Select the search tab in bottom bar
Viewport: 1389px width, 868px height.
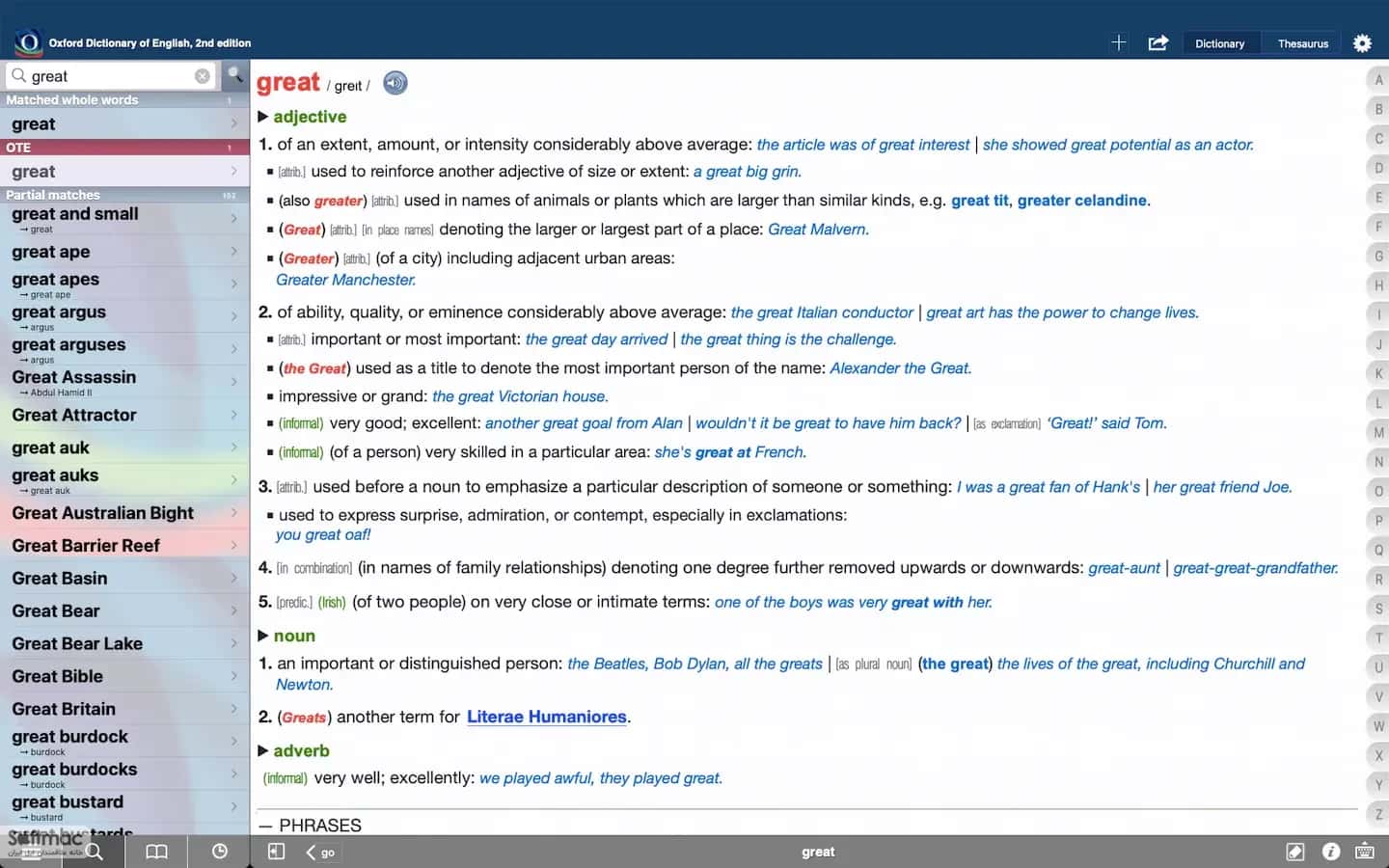94,852
